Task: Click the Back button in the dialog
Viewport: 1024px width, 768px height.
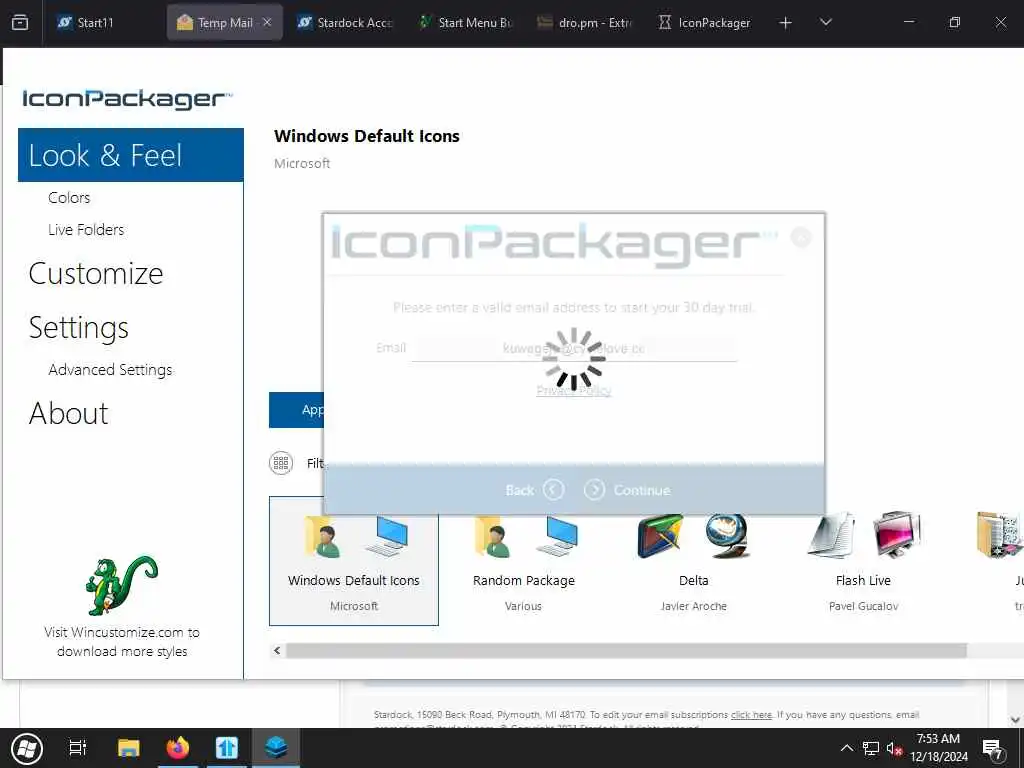Action: click(x=534, y=490)
